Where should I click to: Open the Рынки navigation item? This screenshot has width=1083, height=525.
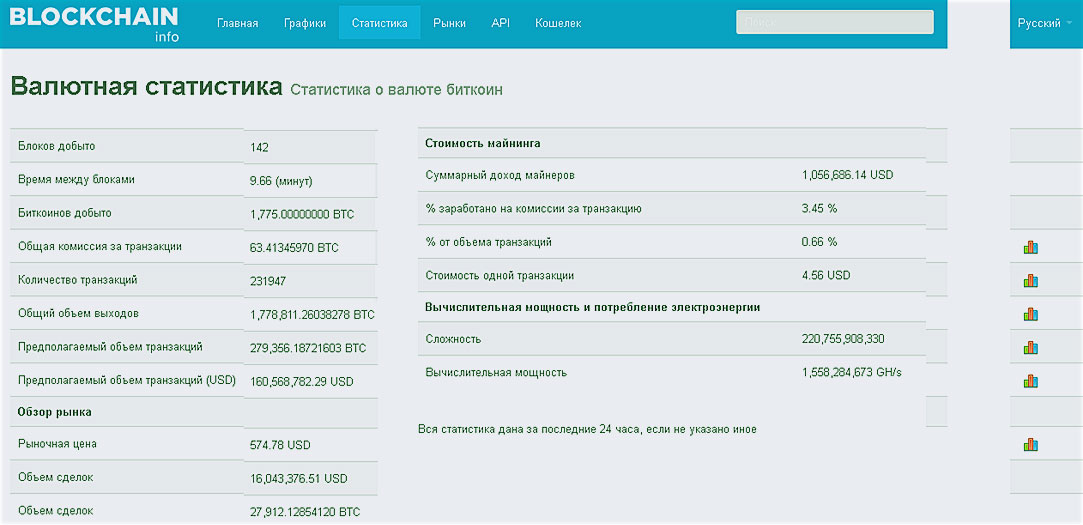[449, 23]
